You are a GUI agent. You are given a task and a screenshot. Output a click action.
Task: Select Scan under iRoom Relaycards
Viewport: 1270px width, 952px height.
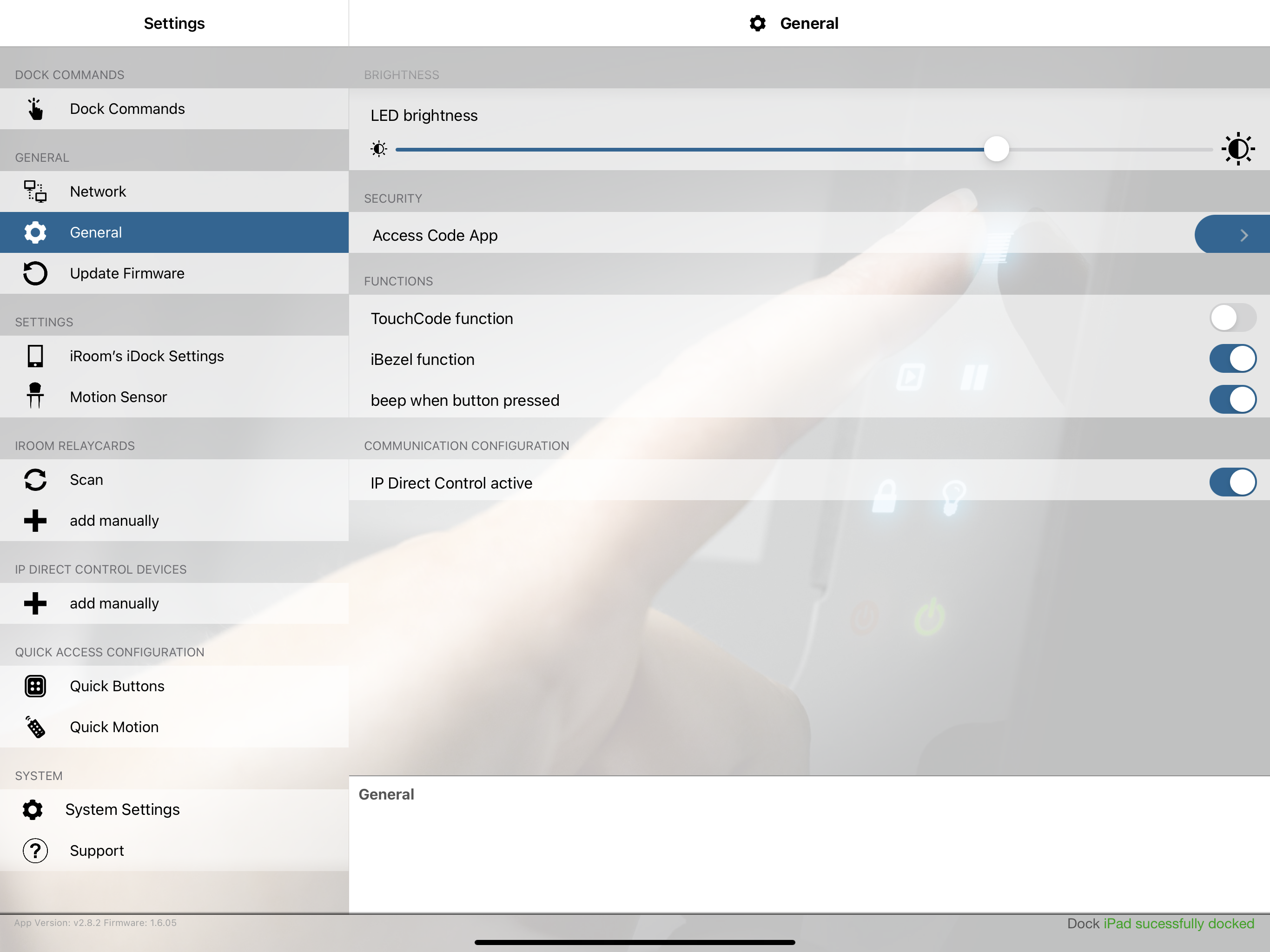[174, 480]
